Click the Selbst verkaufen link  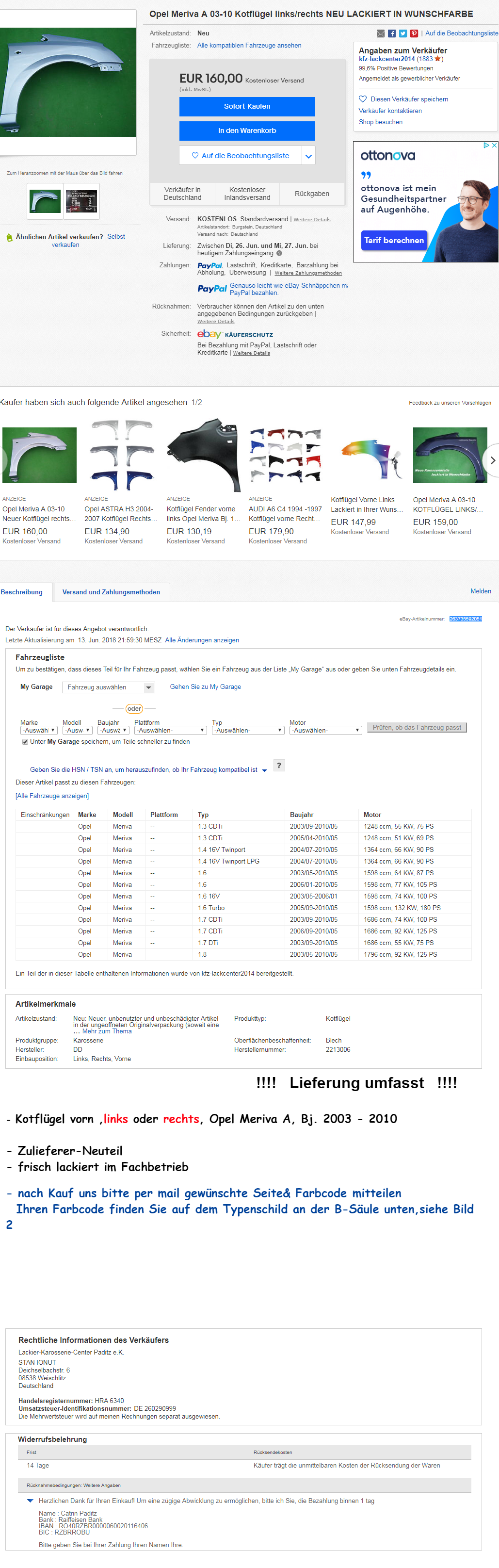(x=88, y=241)
